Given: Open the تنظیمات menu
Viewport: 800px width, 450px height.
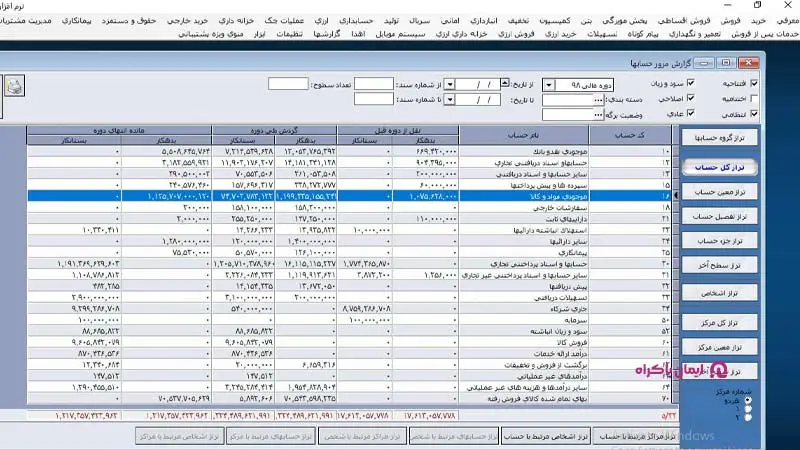Looking at the screenshot, I should pyautogui.click(x=289, y=34).
